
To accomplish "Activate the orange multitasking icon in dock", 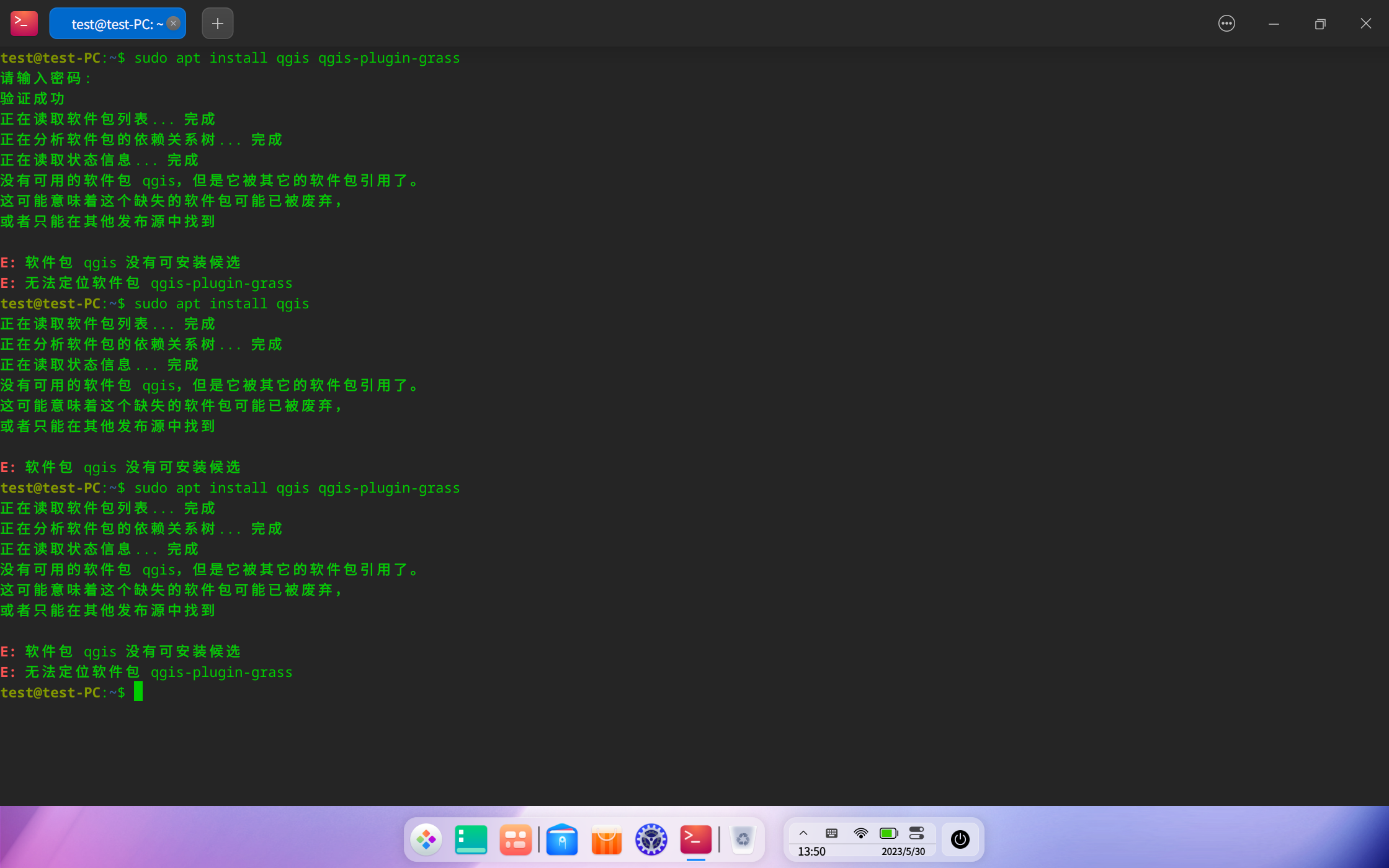I will pos(516,839).
